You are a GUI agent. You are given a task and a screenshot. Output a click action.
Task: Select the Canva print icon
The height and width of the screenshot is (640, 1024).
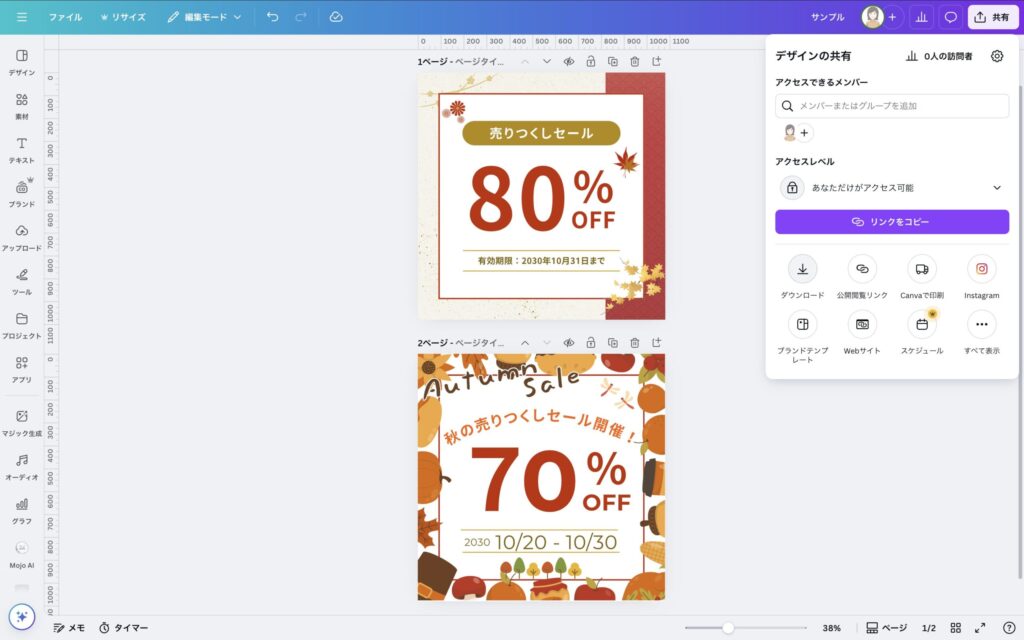(921, 269)
